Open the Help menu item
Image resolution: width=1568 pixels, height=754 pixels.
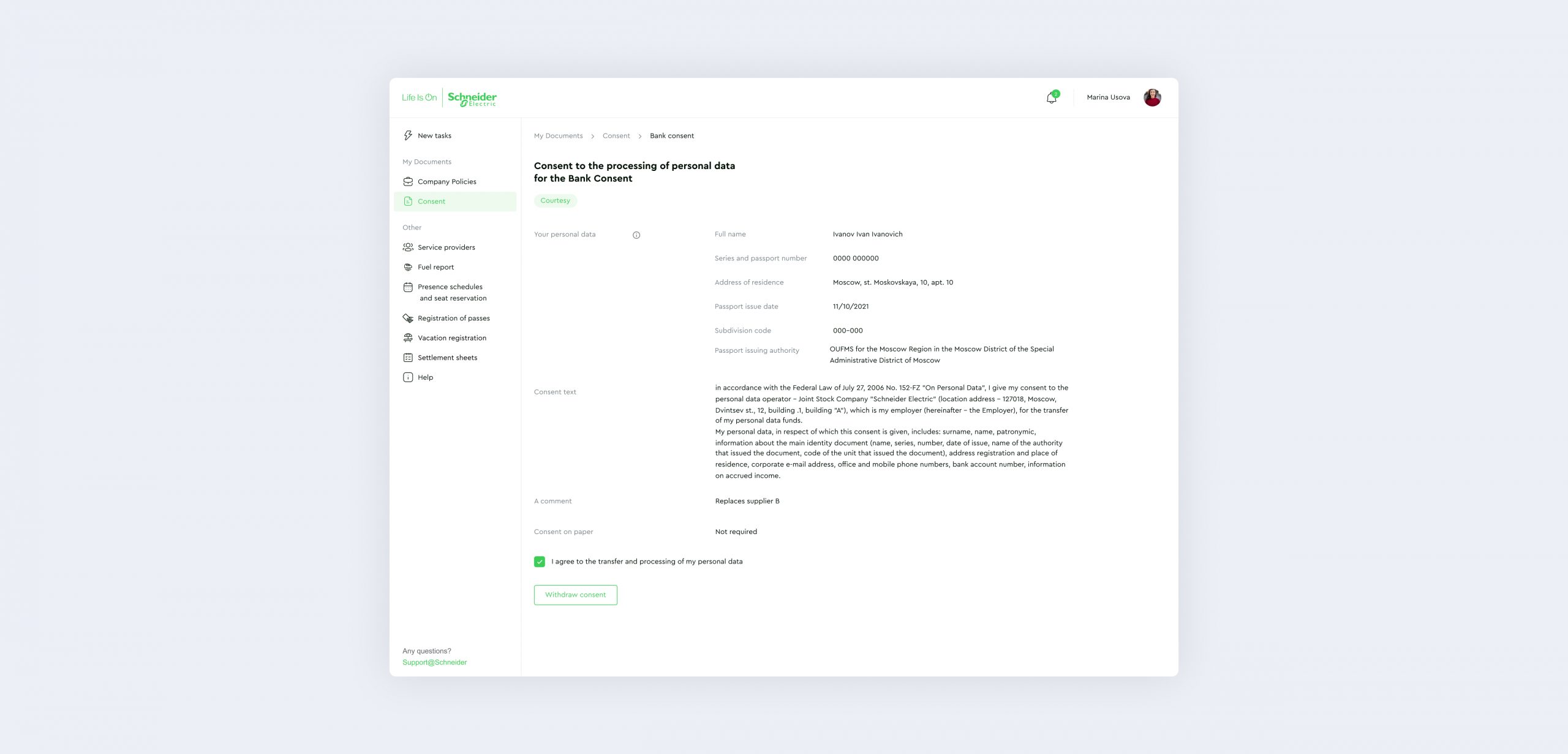click(x=425, y=377)
